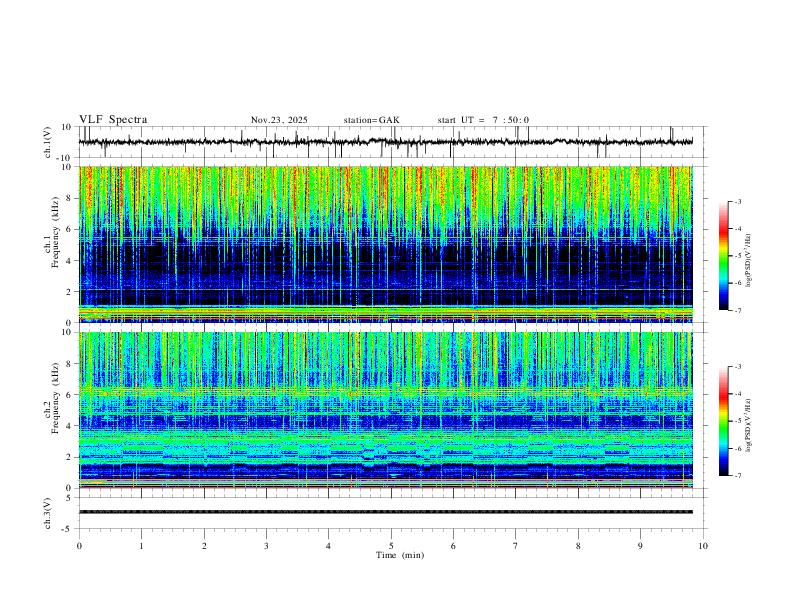Click the upper color bar's "log(PSD)" unit label
This screenshot has height=612, width=792.
point(749,261)
